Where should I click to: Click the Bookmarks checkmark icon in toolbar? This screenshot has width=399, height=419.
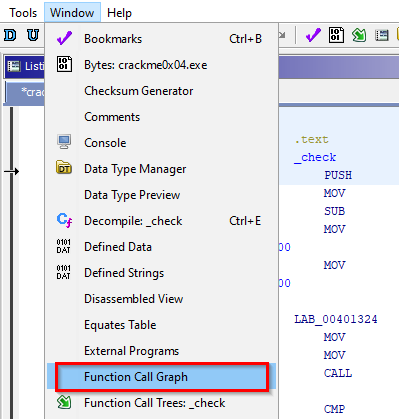(313, 35)
